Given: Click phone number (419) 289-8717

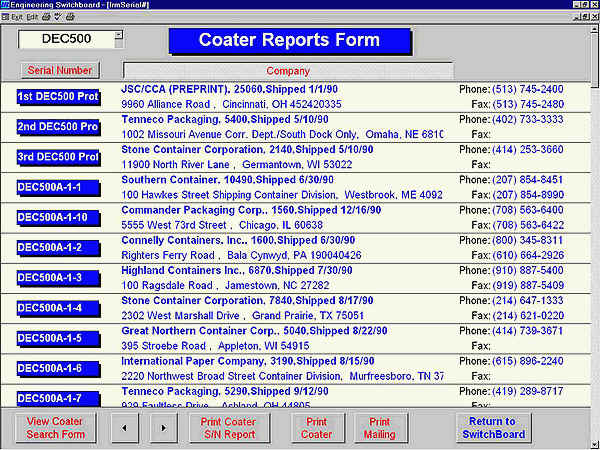Looking at the screenshot, I should pos(528,391).
